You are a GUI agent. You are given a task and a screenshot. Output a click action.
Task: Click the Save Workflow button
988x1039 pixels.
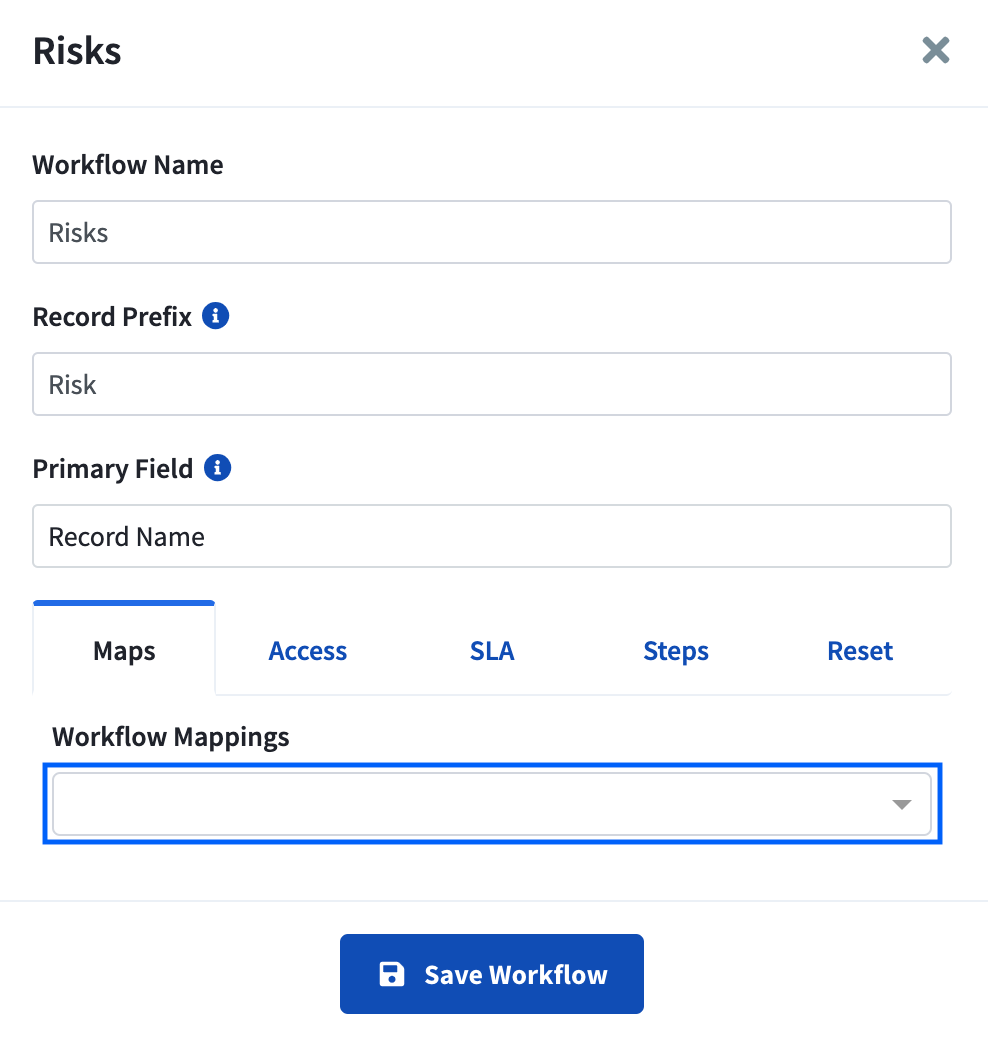[x=492, y=973]
